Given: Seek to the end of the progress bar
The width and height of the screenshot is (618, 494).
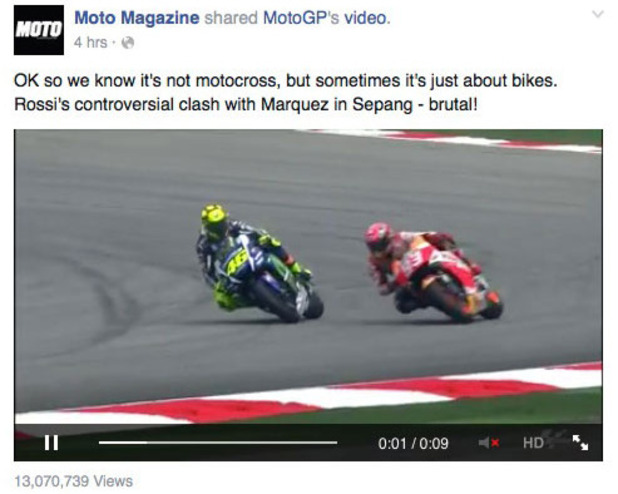Looking at the screenshot, I should pos(336,442).
